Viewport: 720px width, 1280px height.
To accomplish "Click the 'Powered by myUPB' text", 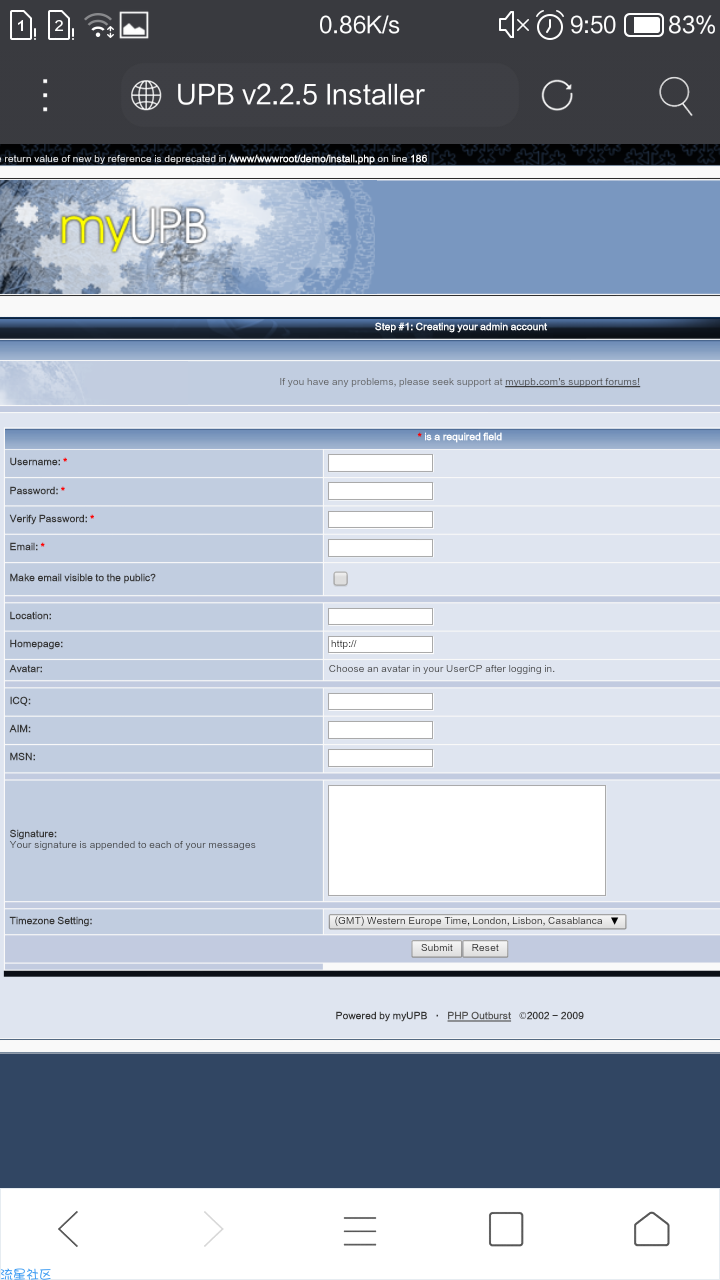I will pyautogui.click(x=381, y=1016).
